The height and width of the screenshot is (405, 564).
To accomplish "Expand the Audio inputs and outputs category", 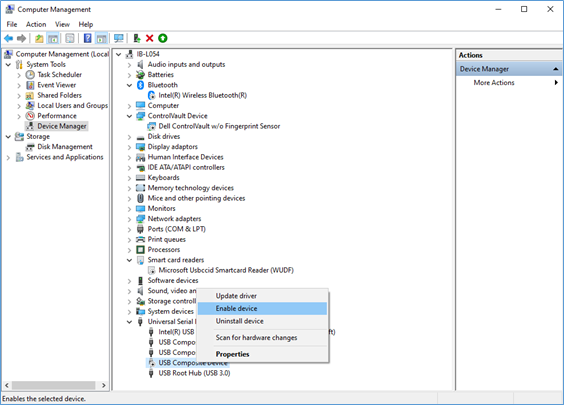I will pyautogui.click(x=129, y=65).
